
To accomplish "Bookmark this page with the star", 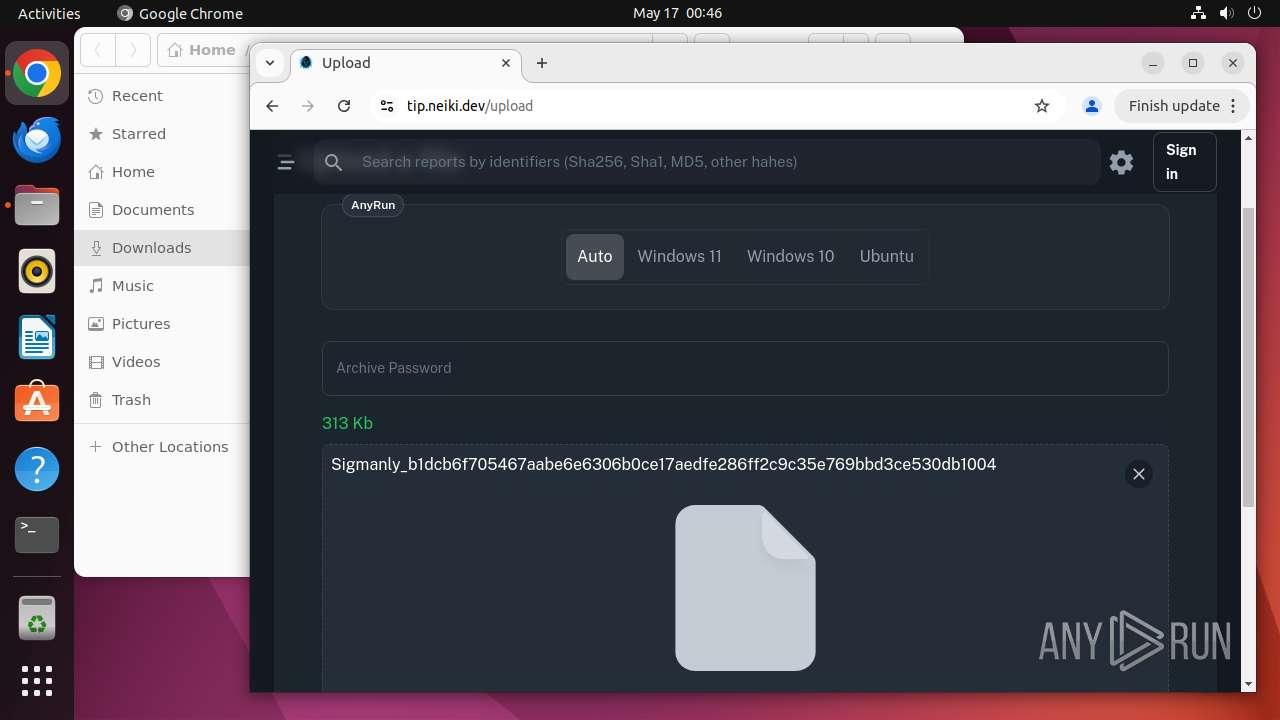I will [1042, 106].
